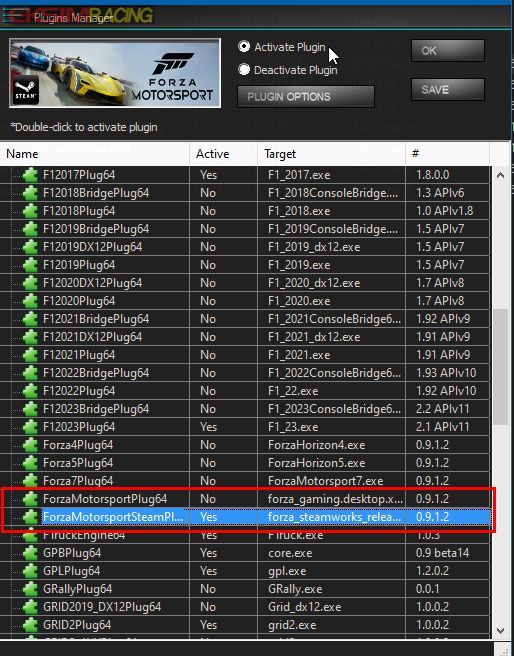Image resolution: width=514 pixels, height=656 pixels.
Task: Click the Forza Motorsport banner thumbnail
Action: pos(115,73)
